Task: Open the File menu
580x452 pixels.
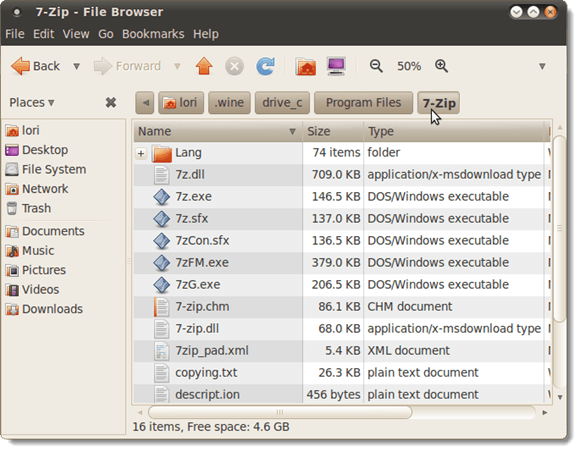Action: point(15,34)
